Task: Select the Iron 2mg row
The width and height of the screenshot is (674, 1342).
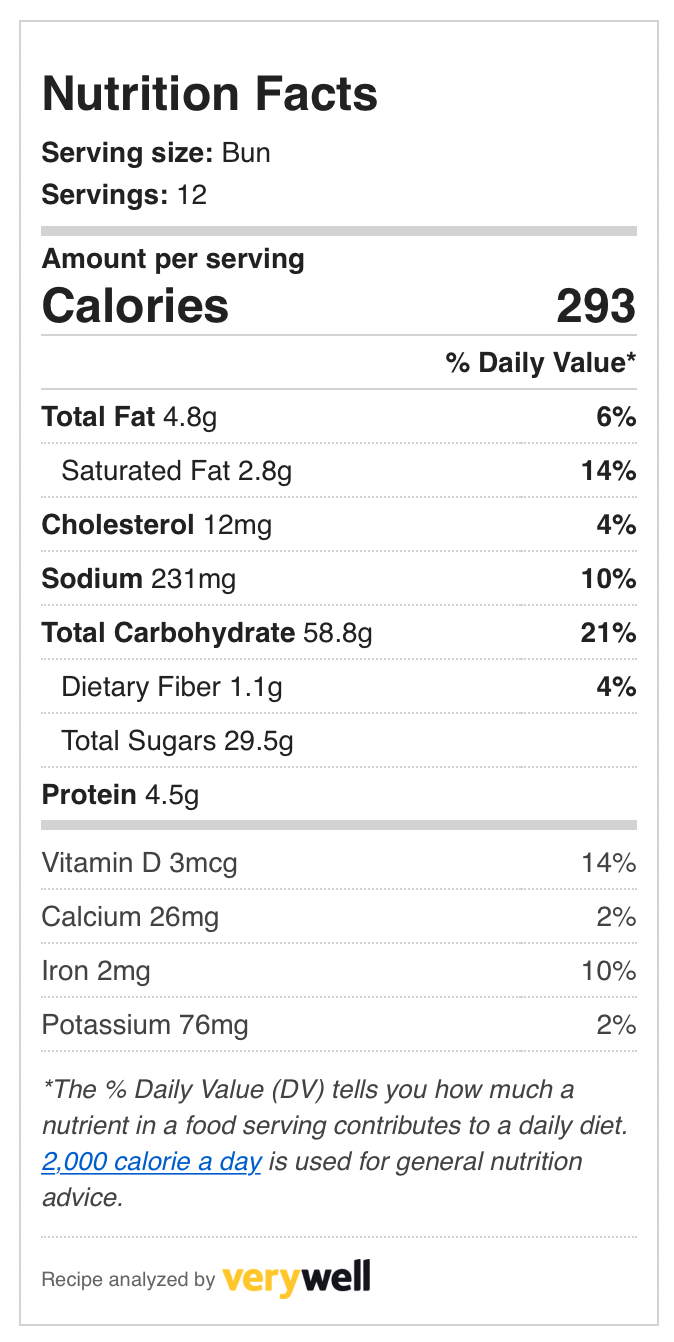Action: 339,970
